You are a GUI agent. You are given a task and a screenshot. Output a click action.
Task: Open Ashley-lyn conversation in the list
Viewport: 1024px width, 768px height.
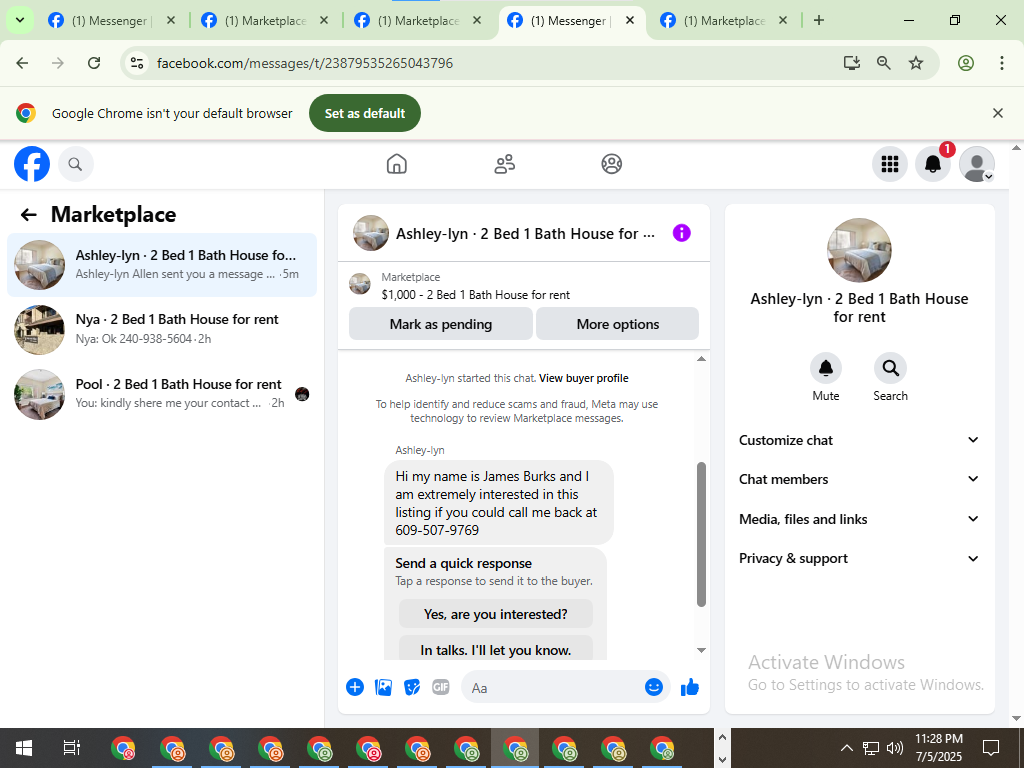[x=162, y=264]
